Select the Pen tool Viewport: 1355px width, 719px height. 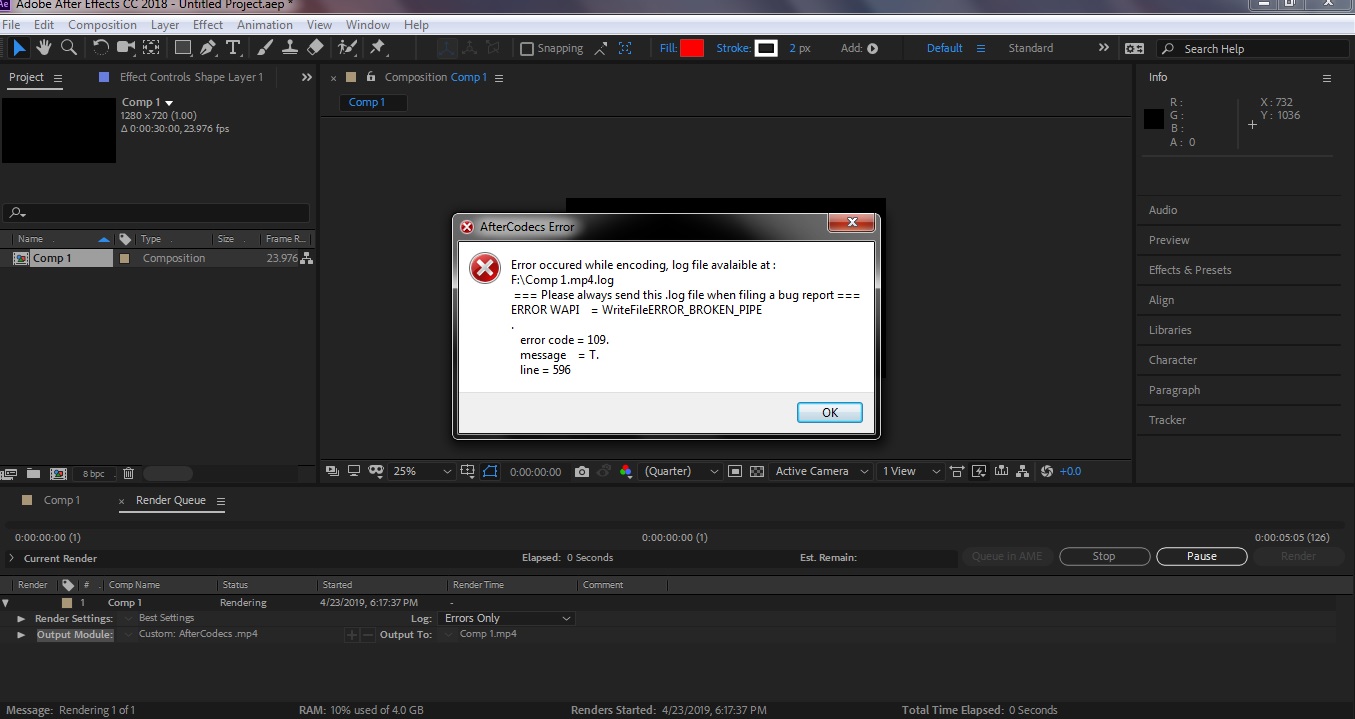click(x=208, y=47)
